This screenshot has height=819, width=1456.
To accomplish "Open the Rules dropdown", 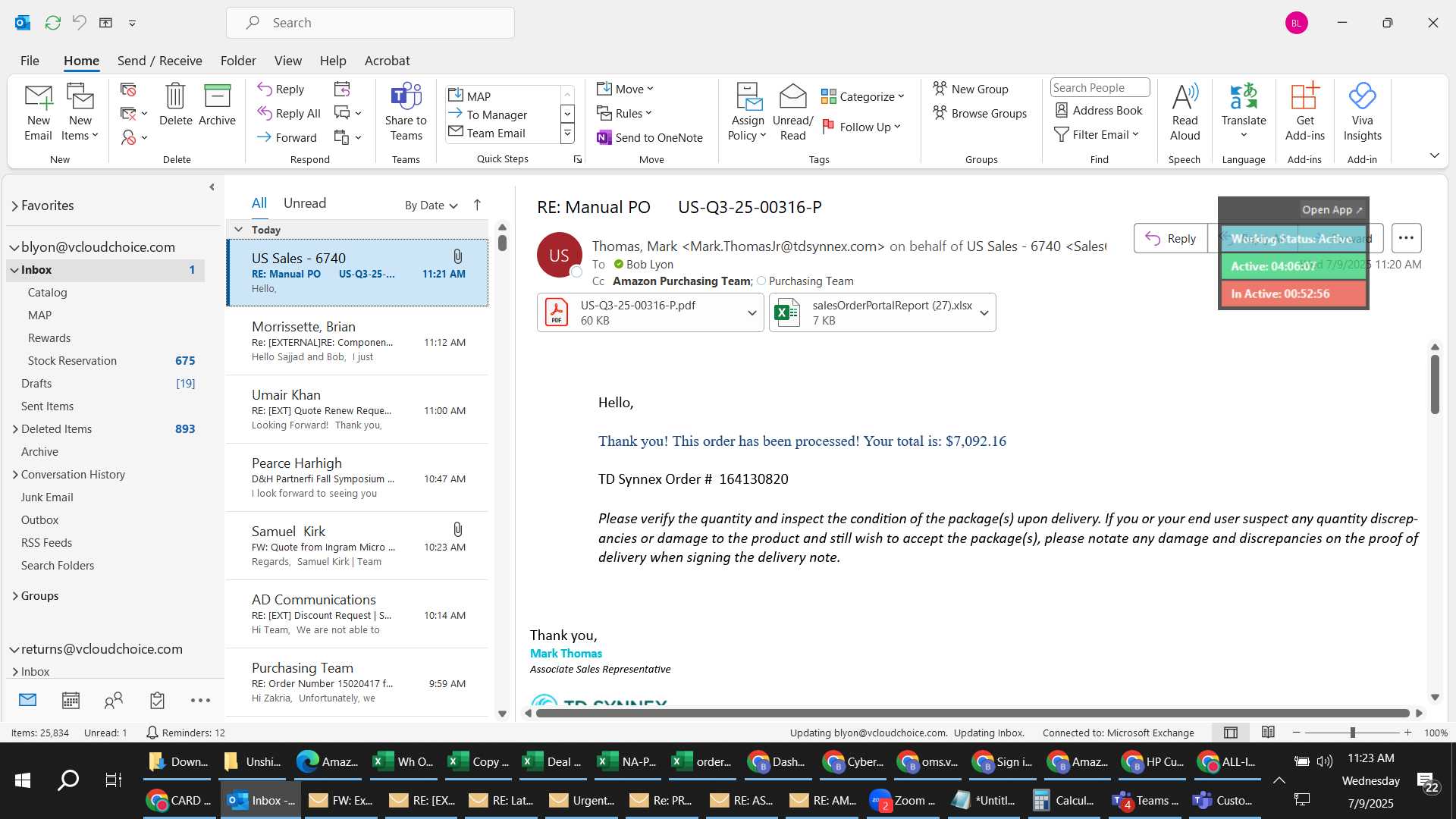I will coord(624,113).
